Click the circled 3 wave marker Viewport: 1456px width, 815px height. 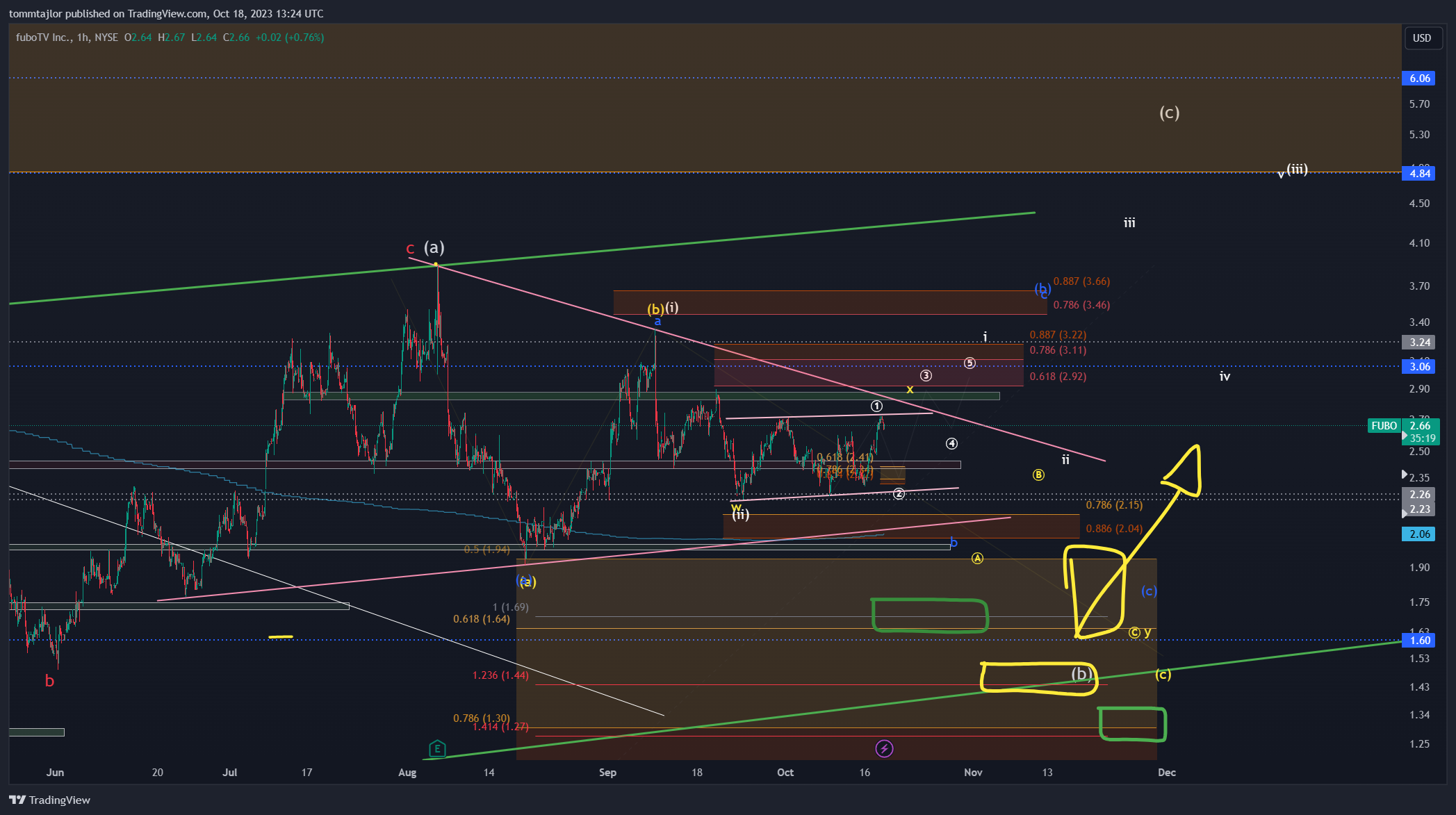[926, 375]
